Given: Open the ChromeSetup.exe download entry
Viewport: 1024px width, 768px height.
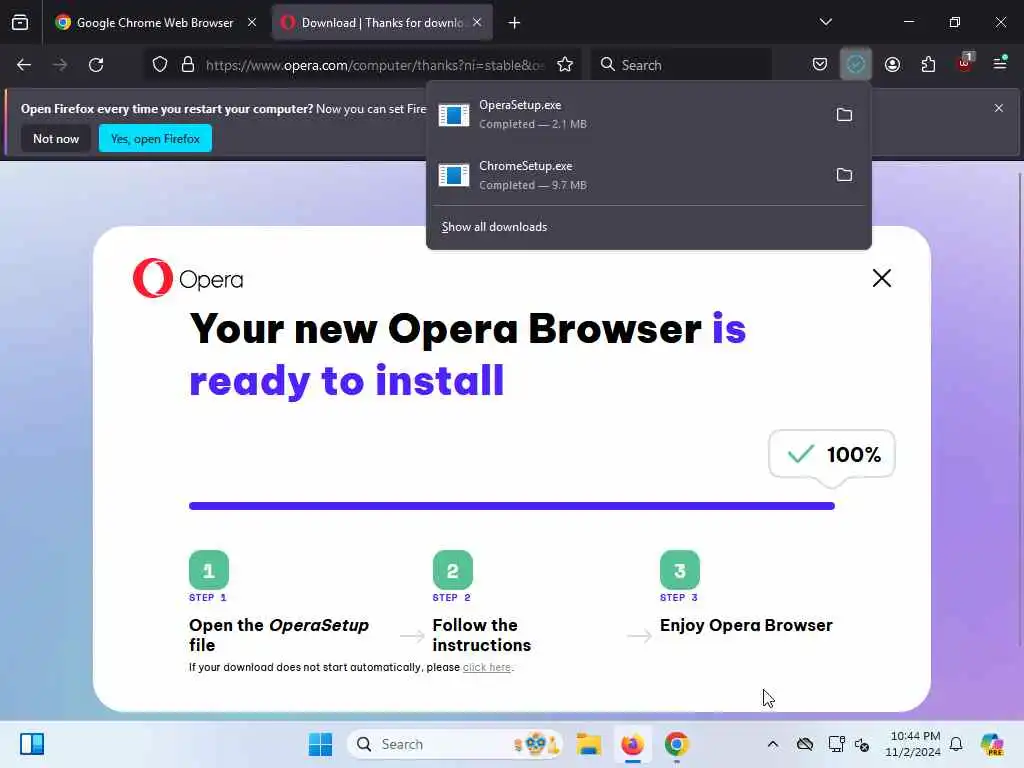Looking at the screenshot, I should coord(629,175).
